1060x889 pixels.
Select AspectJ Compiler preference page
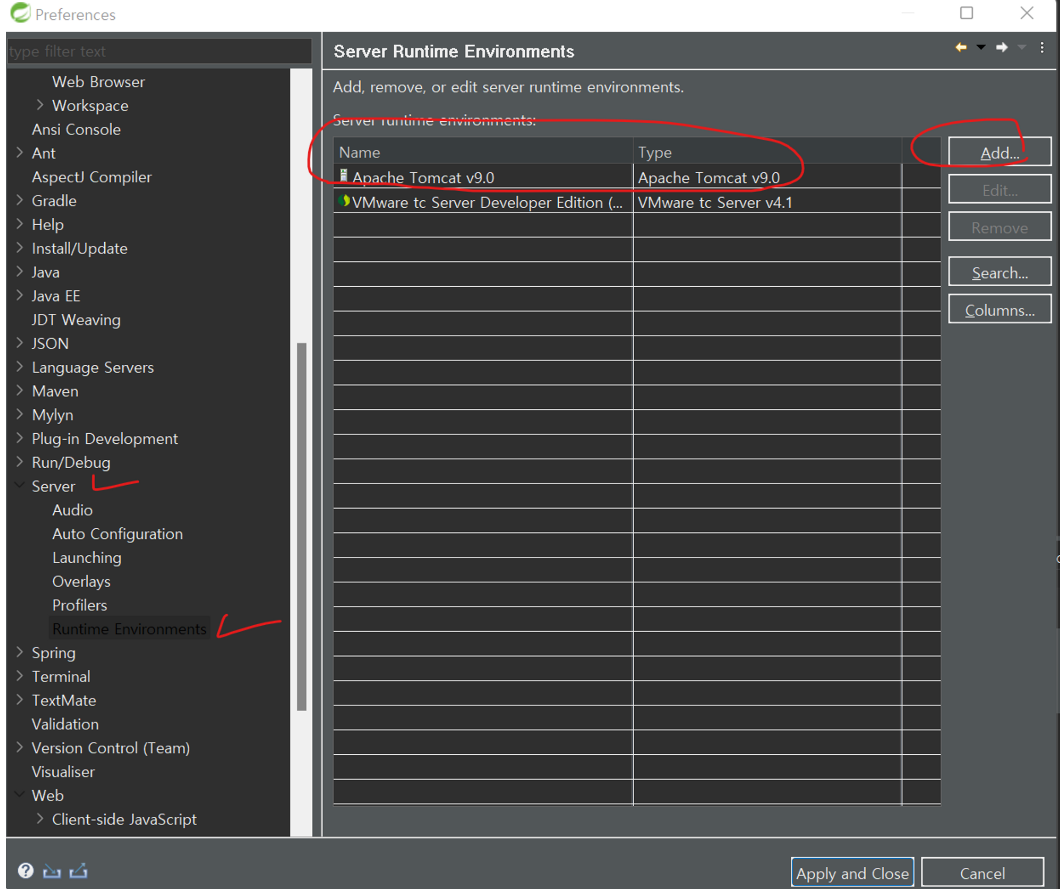coord(92,177)
